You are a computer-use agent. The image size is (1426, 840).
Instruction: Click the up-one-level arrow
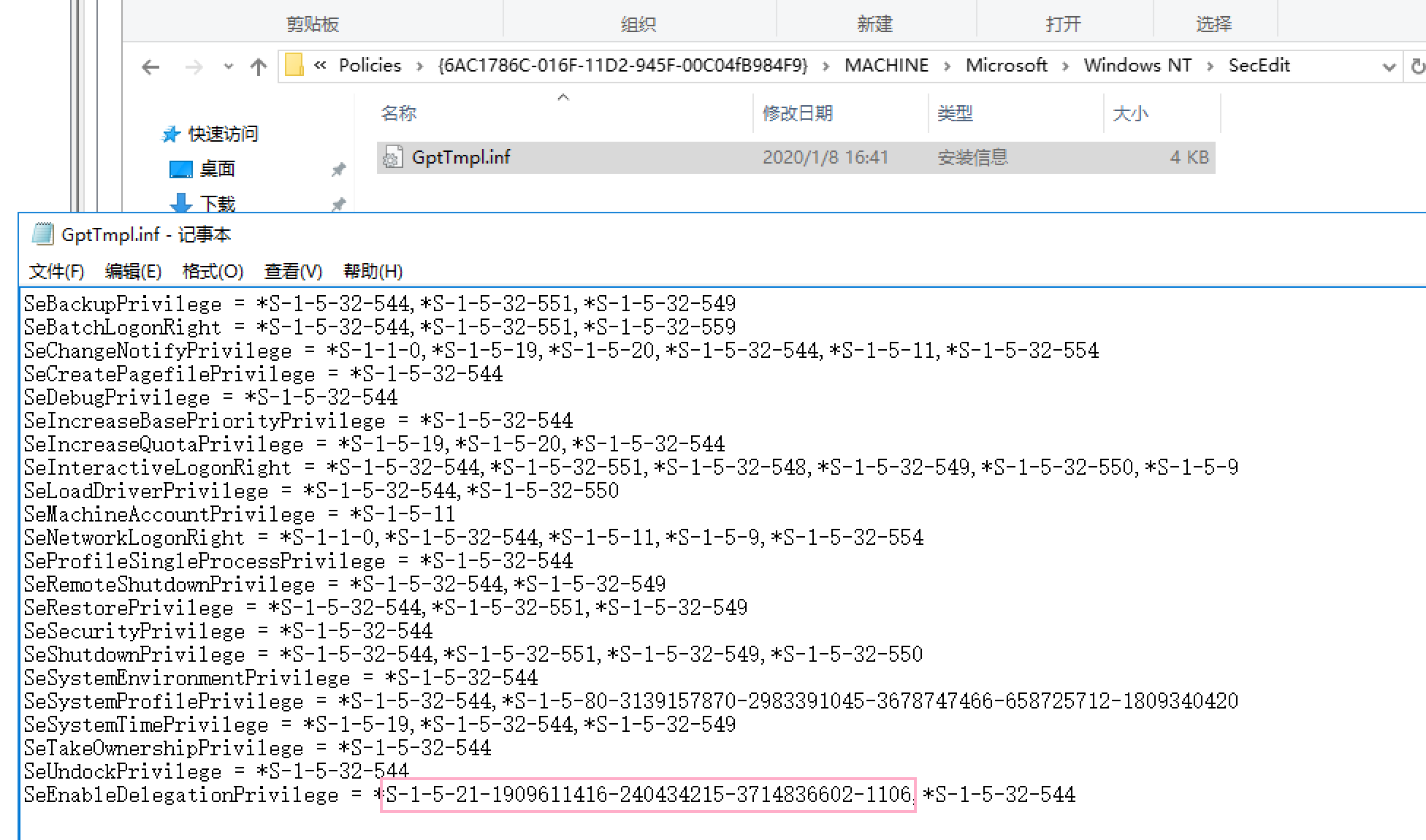258,67
